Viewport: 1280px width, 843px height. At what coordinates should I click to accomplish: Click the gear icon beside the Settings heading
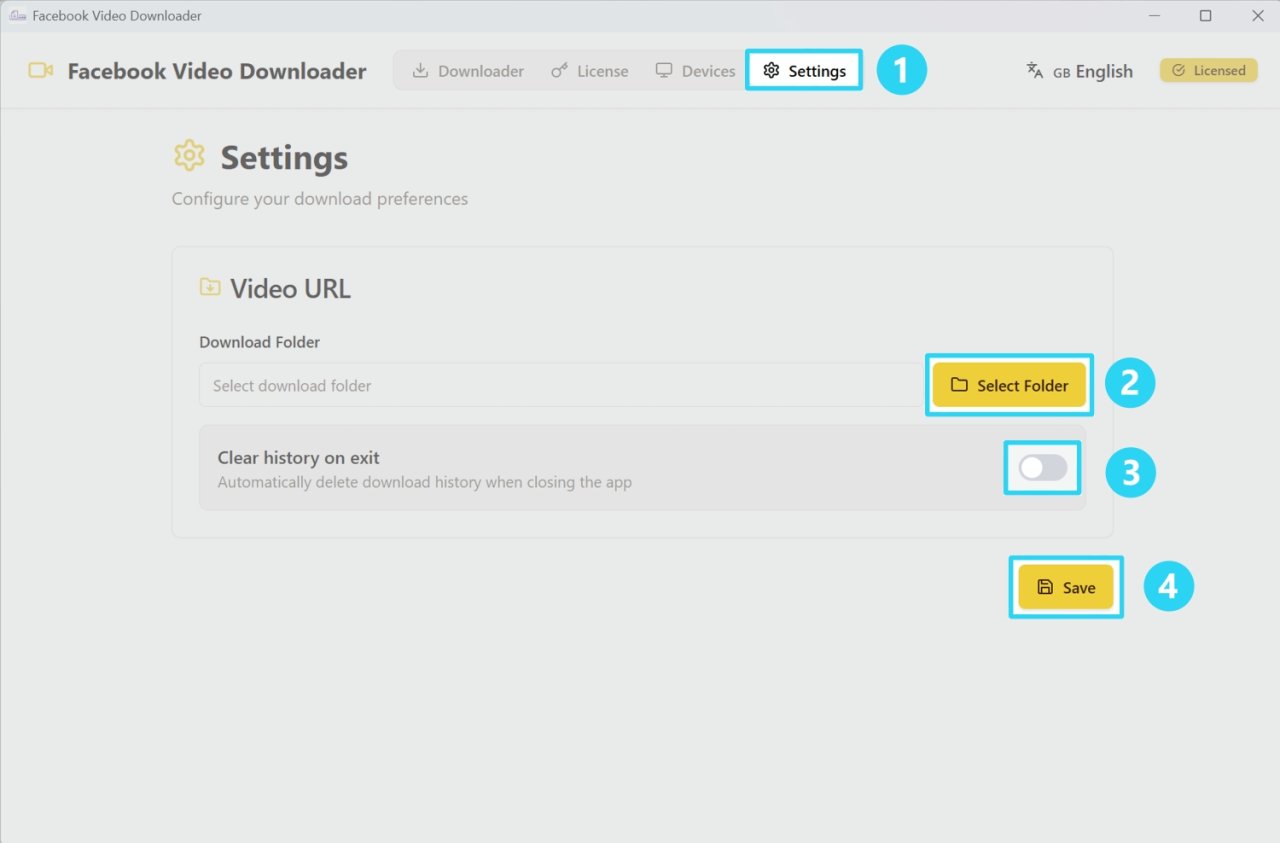[x=189, y=155]
